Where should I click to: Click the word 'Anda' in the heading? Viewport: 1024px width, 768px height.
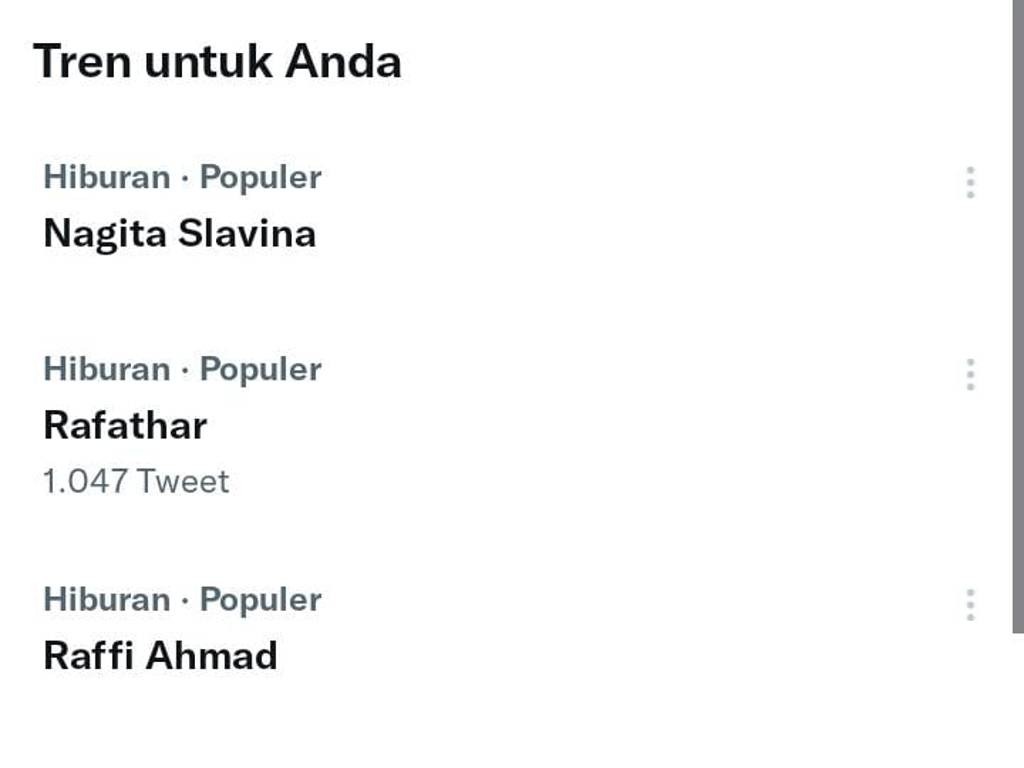point(343,62)
